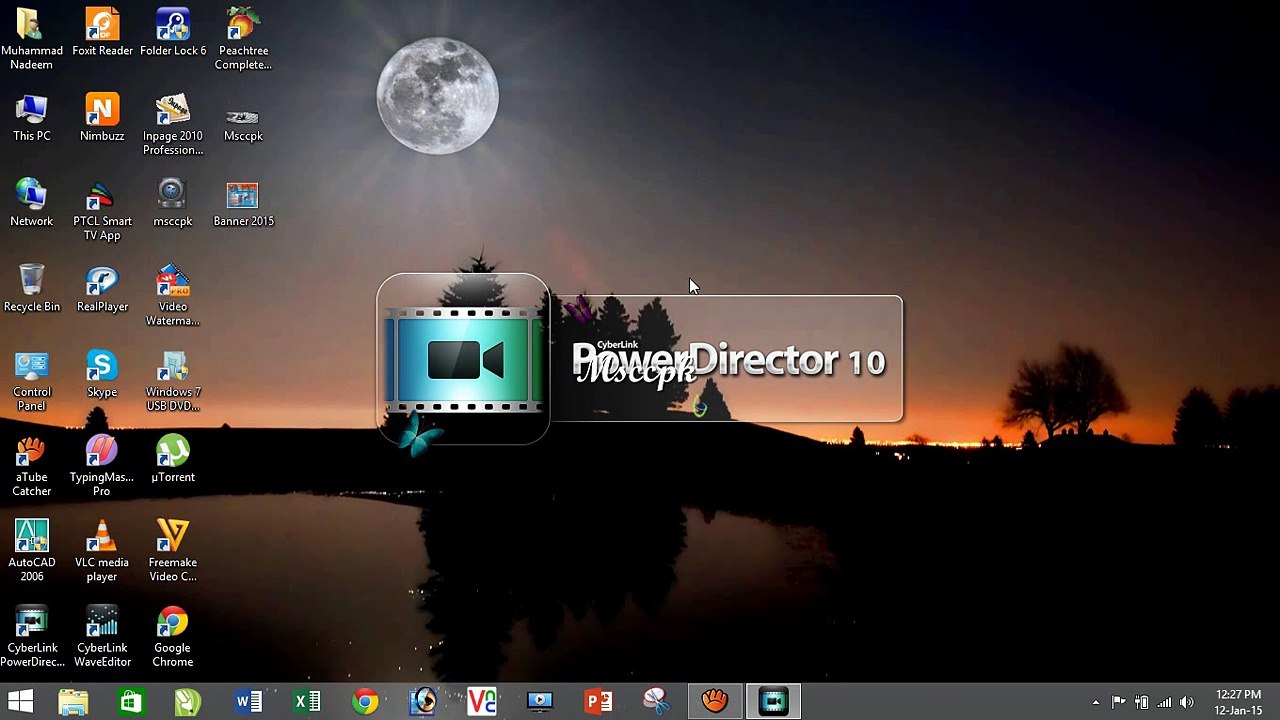1280x720 pixels.
Task: Open network signal tray icon
Action: (1164, 702)
